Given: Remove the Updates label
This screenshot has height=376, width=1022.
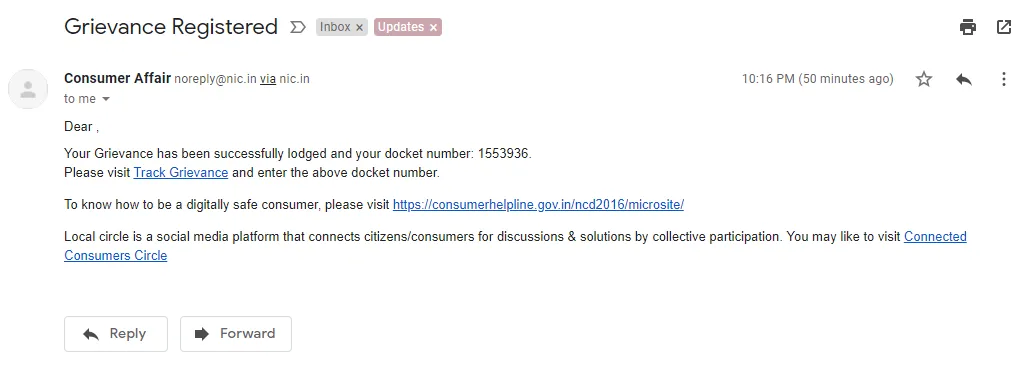Looking at the screenshot, I should click(x=433, y=27).
